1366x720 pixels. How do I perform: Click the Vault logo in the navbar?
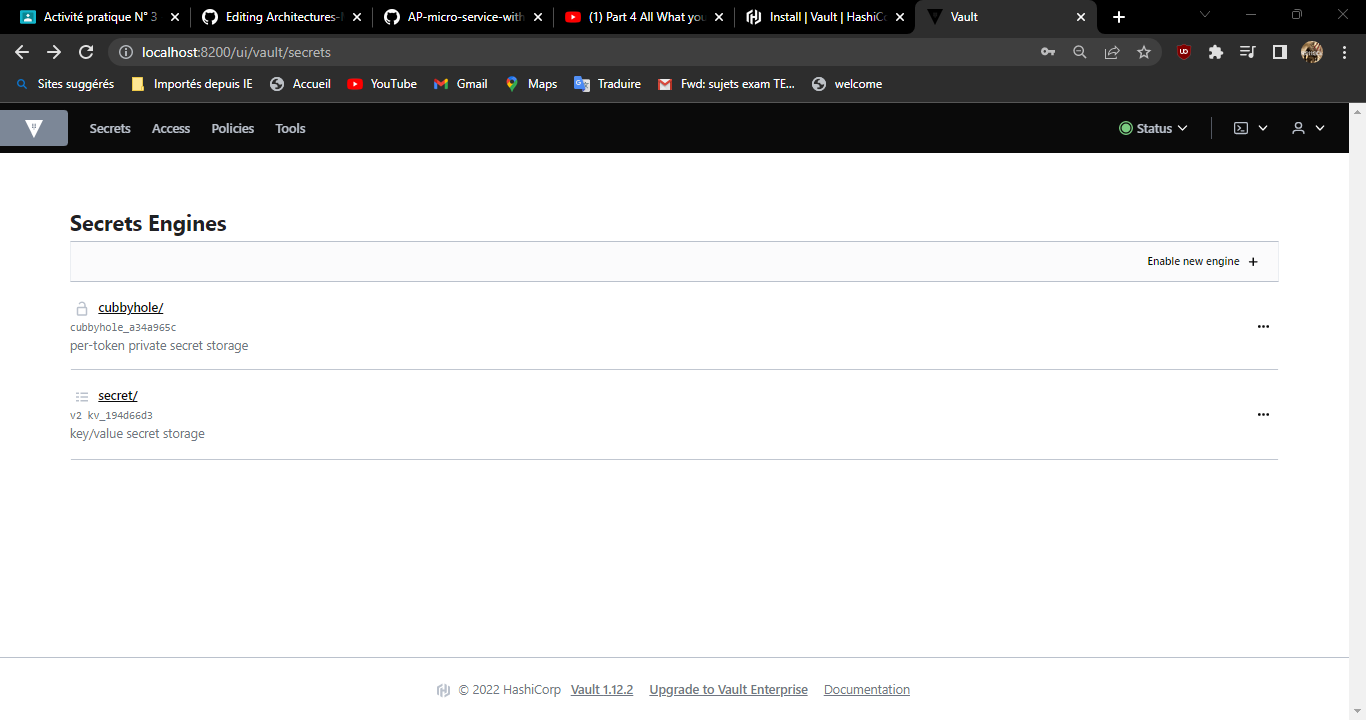pos(34,127)
